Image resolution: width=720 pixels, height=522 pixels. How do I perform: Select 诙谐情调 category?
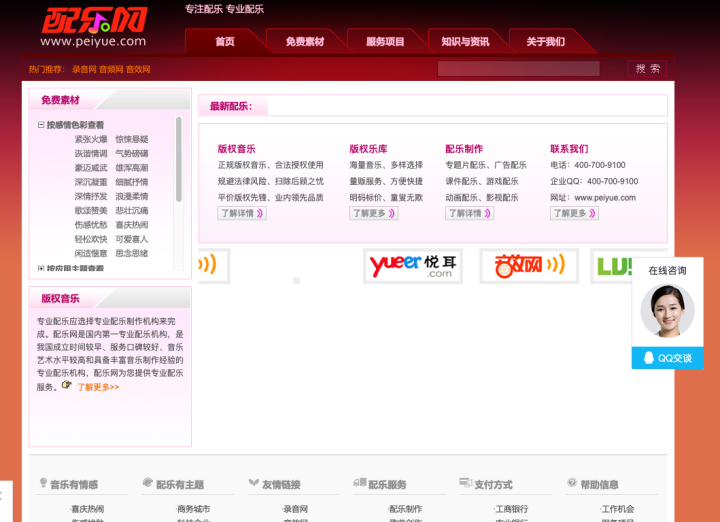[91, 153]
